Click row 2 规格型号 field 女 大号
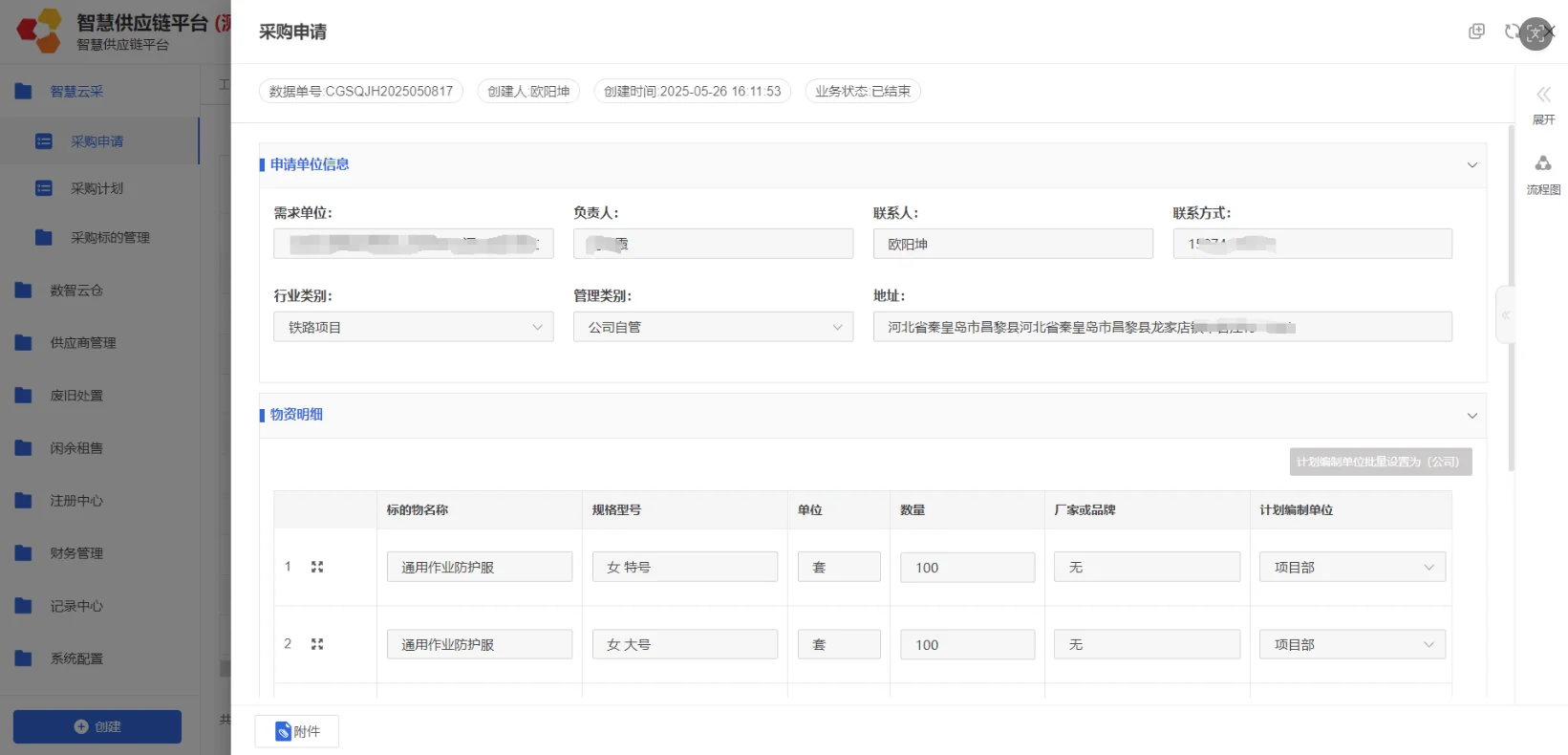This screenshot has height=755, width=1568. (685, 644)
